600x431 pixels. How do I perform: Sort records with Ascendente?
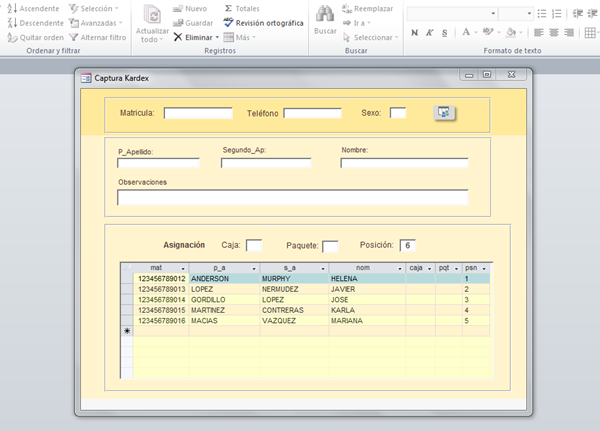(x=32, y=8)
